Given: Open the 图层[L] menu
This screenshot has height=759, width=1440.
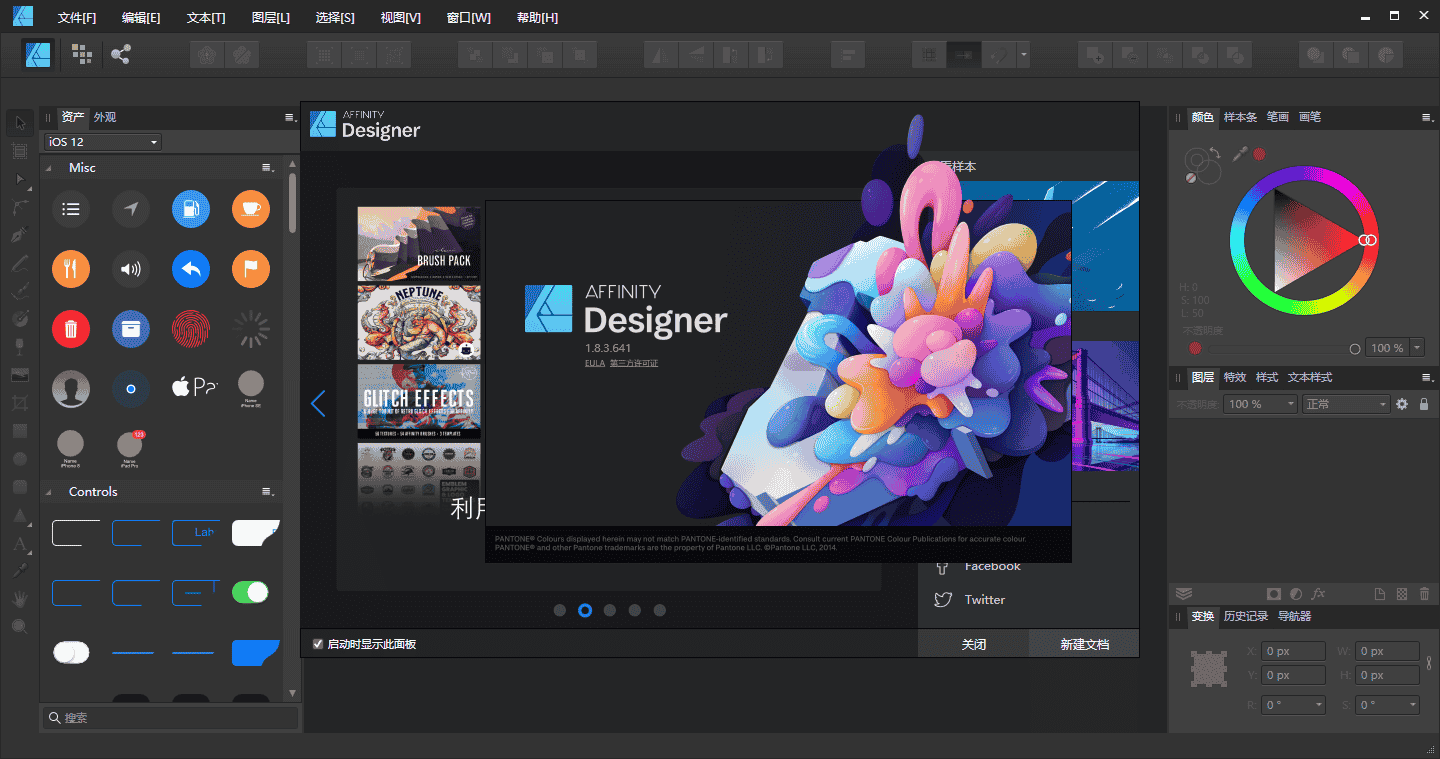Looking at the screenshot, I should pos(270,18).
